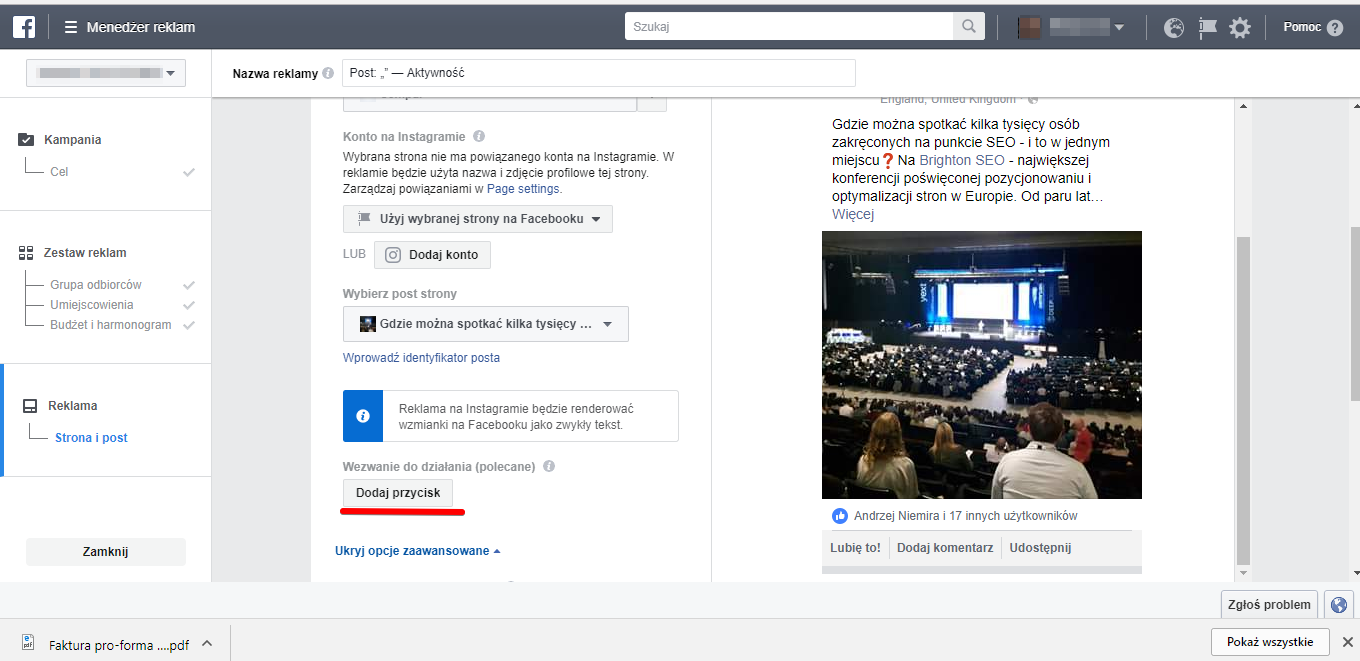Select Strona i post in sidebar
The width and height of the screenshot is (1360, 661).
click(91, 438)
